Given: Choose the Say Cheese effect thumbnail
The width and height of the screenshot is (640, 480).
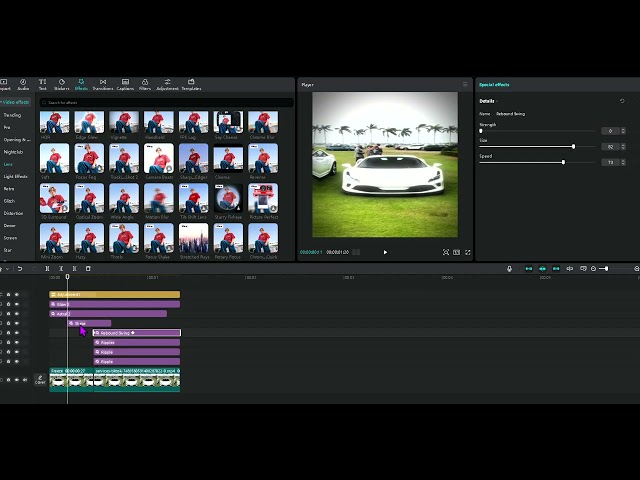Looking at the screenshot, I should pos(228,122).
